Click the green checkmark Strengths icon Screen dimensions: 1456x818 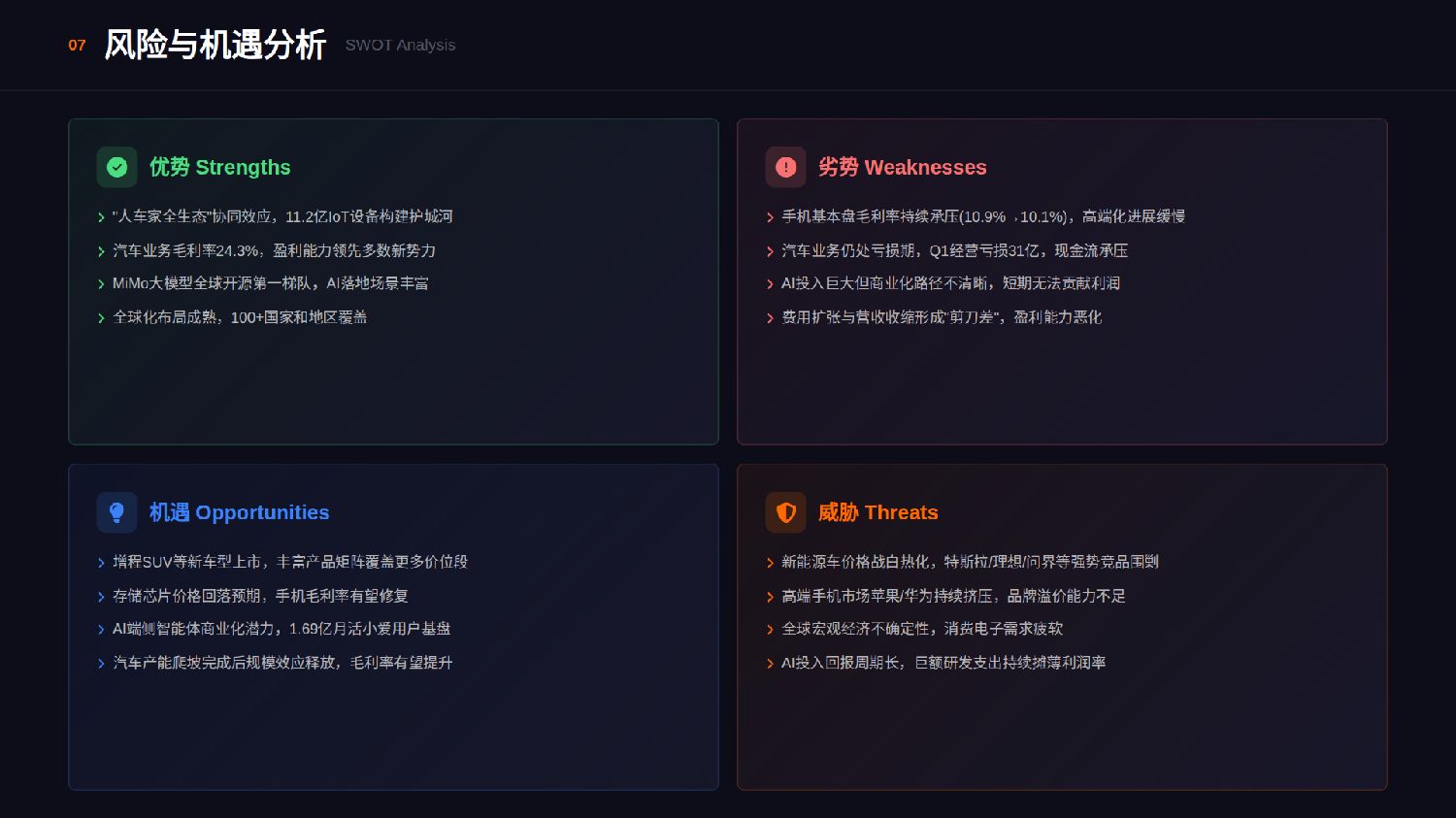pyautogui.click(x=116, y=167)
